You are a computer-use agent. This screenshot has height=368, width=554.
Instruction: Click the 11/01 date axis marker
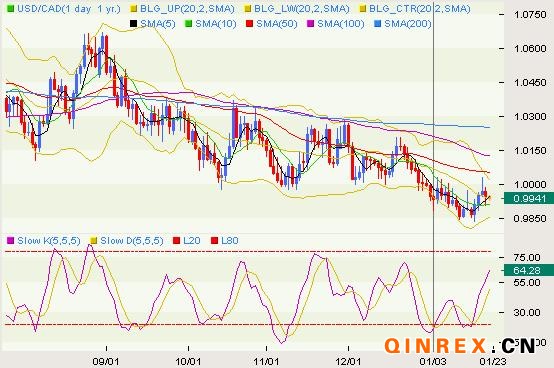pos(267,361)
